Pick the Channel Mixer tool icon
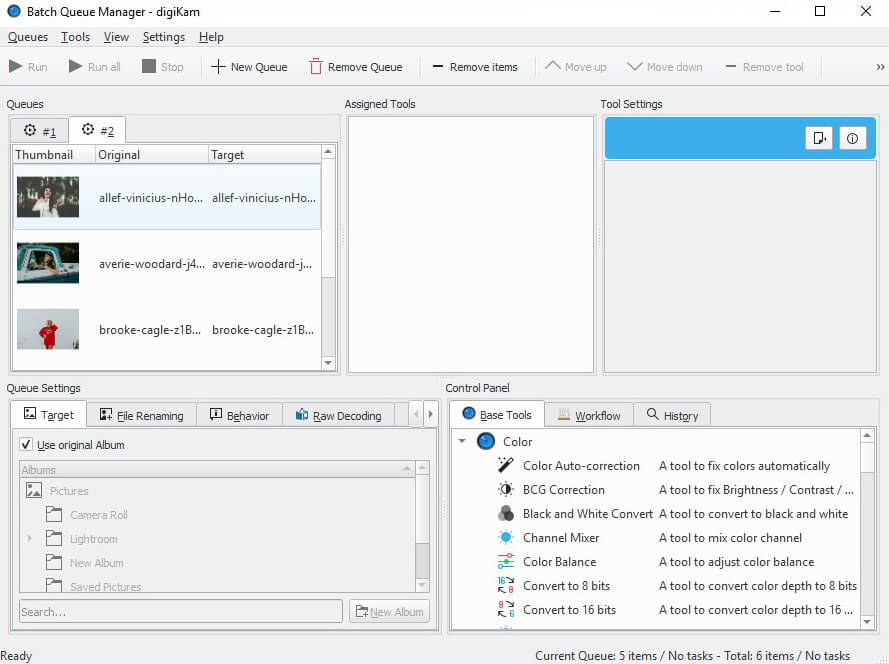The image size is (889, 664). click(x=506, y=538)
